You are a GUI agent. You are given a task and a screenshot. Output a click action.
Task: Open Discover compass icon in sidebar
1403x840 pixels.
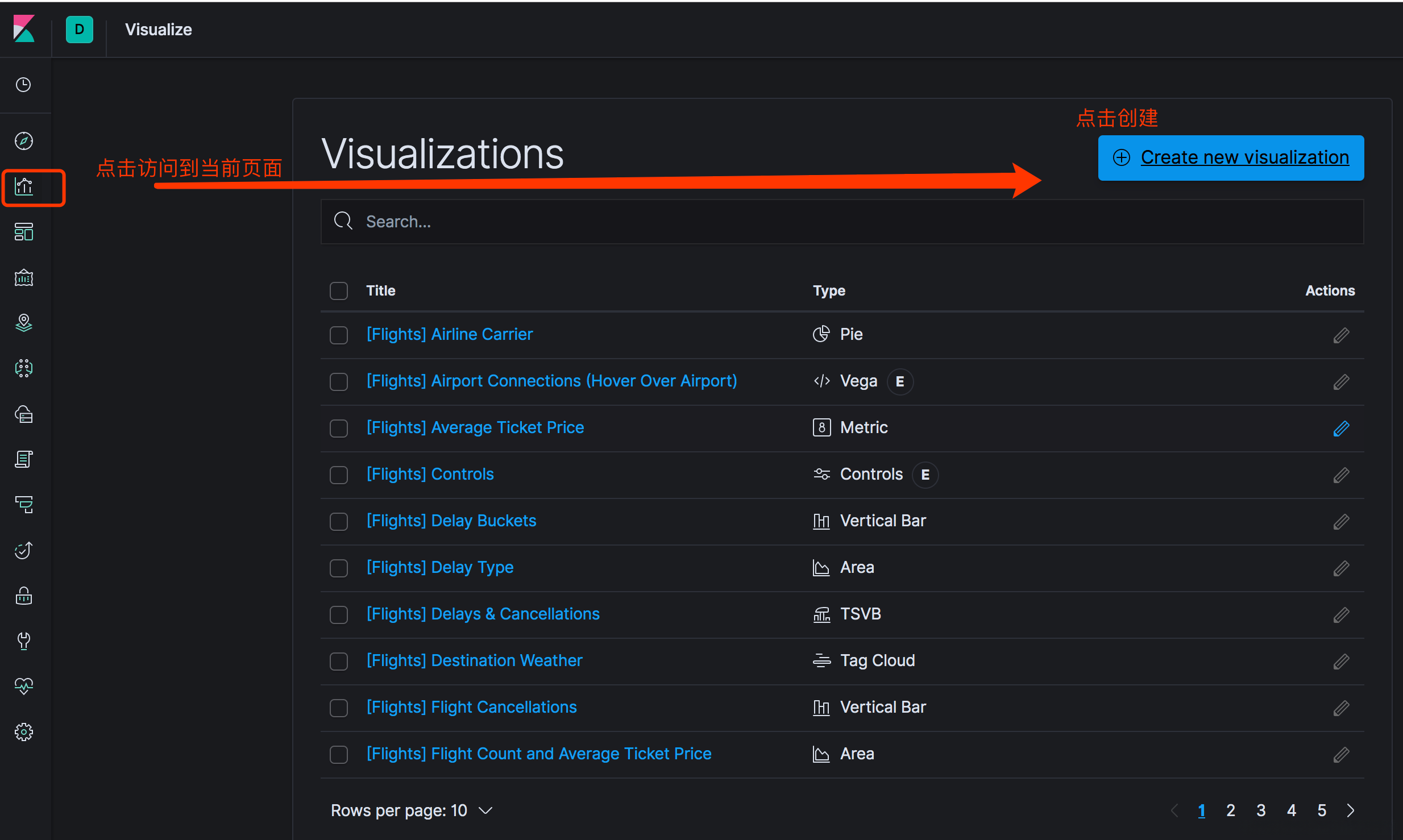click(24, 140)
